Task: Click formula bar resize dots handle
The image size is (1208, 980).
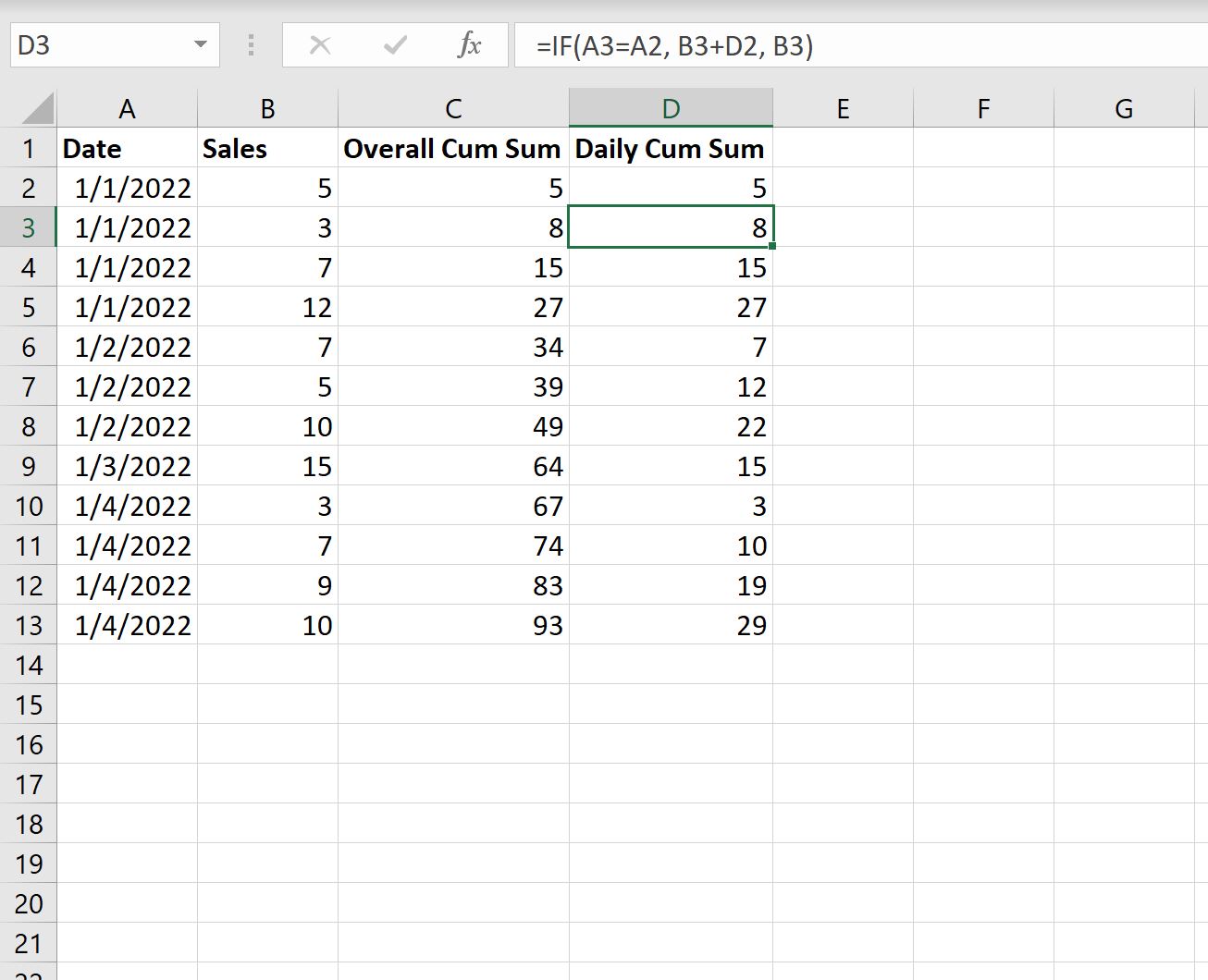Action: click(251, 45)
